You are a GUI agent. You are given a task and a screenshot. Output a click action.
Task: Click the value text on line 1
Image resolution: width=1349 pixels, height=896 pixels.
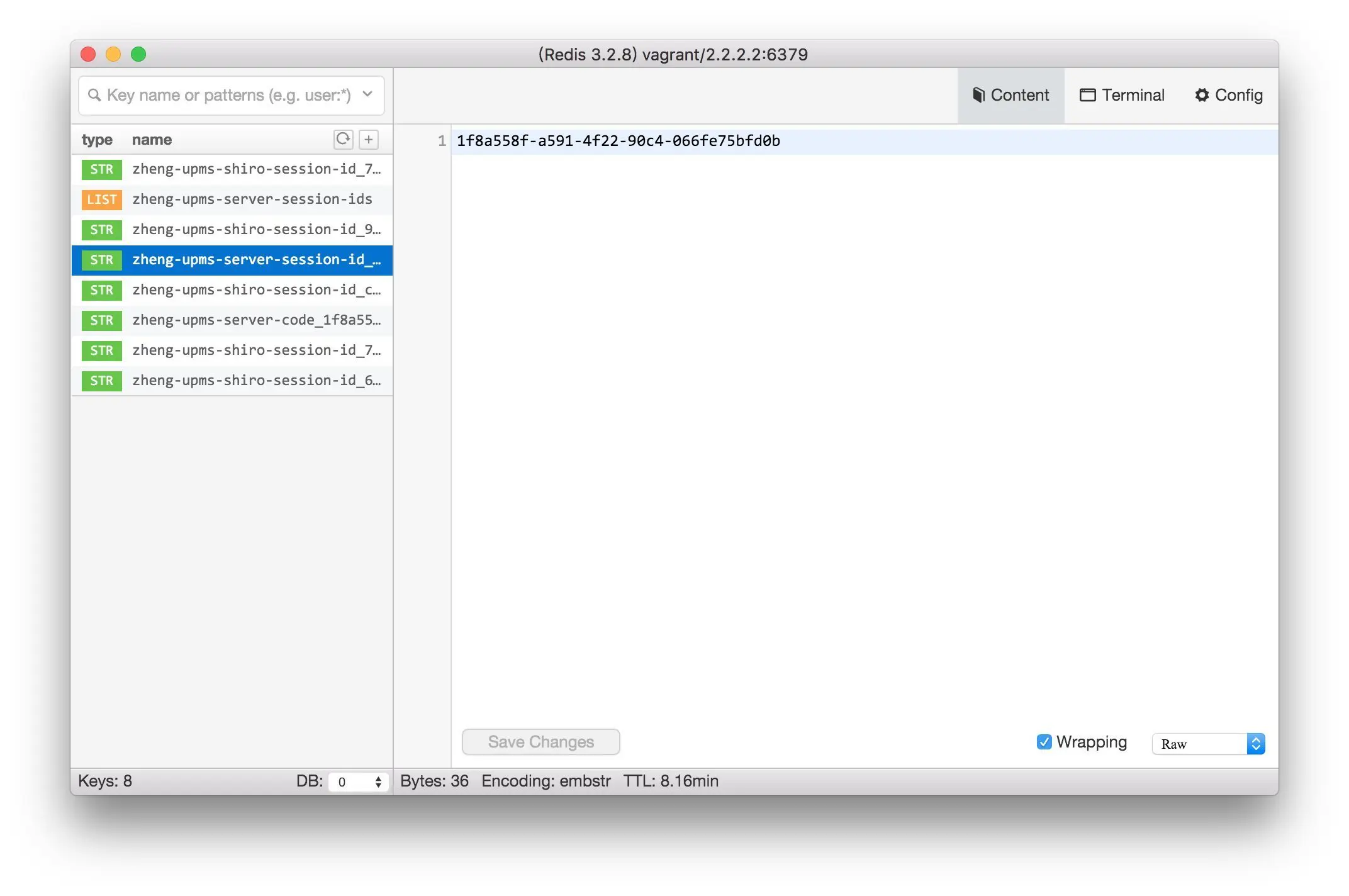[x=618, y=141]
